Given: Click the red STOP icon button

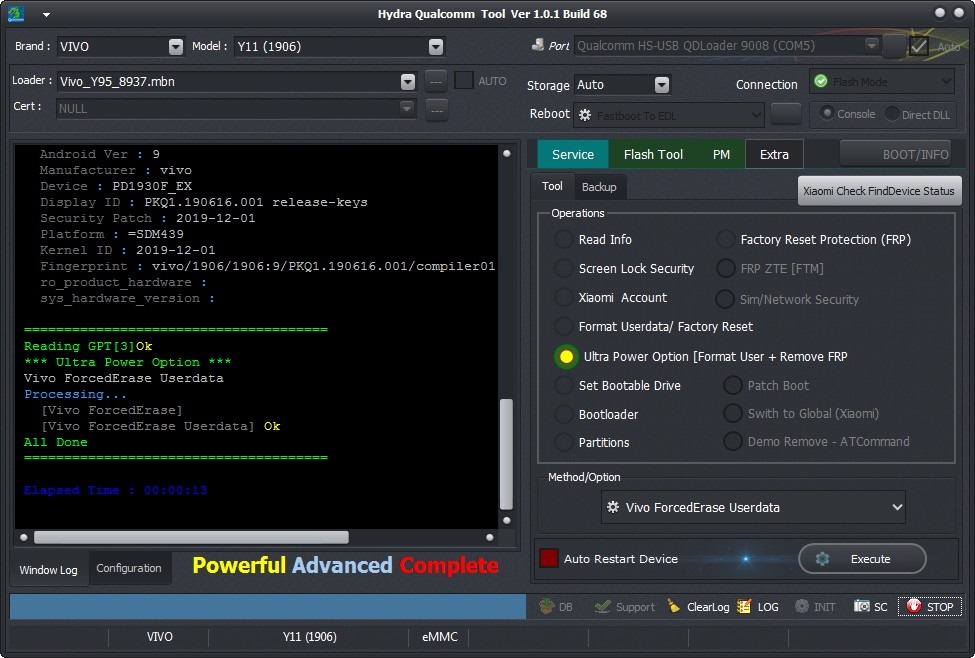Looking at the screenshot, I should pos(913,606).
